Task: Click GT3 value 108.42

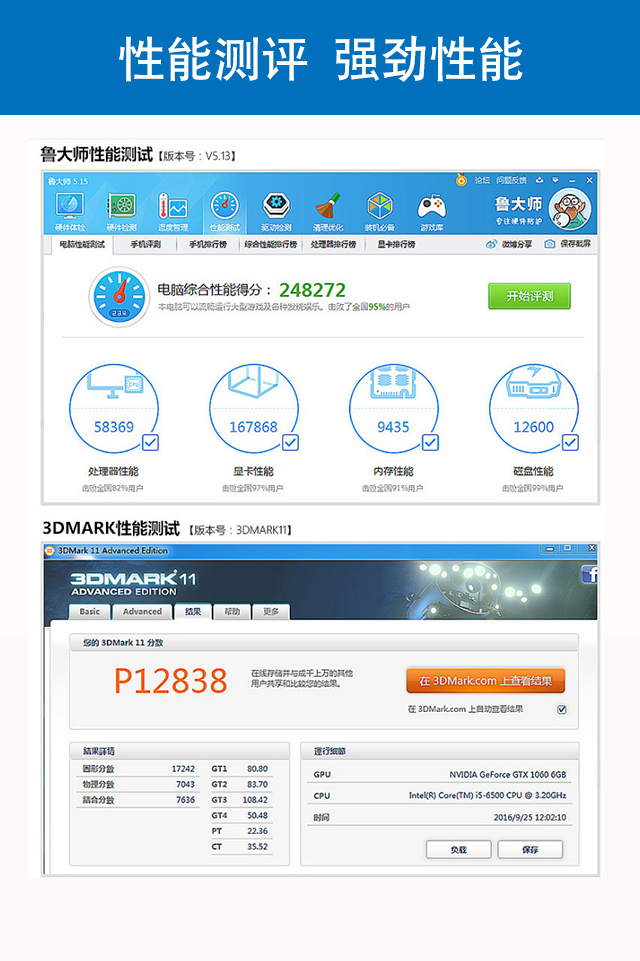Action: pyautogui.click(x=256, y=800)
